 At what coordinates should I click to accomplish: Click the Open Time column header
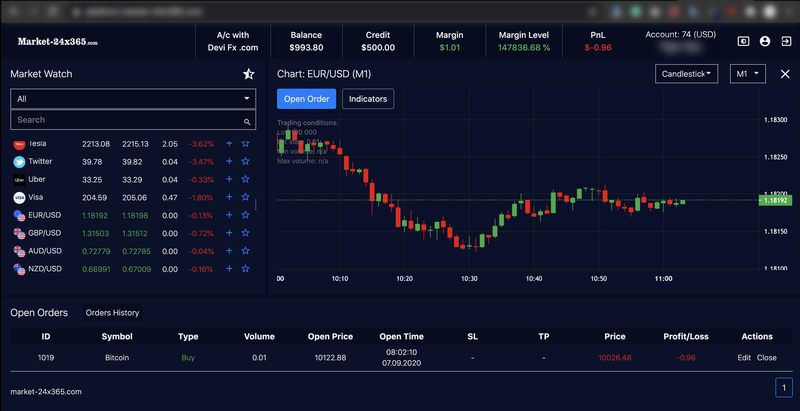point(402,337)
